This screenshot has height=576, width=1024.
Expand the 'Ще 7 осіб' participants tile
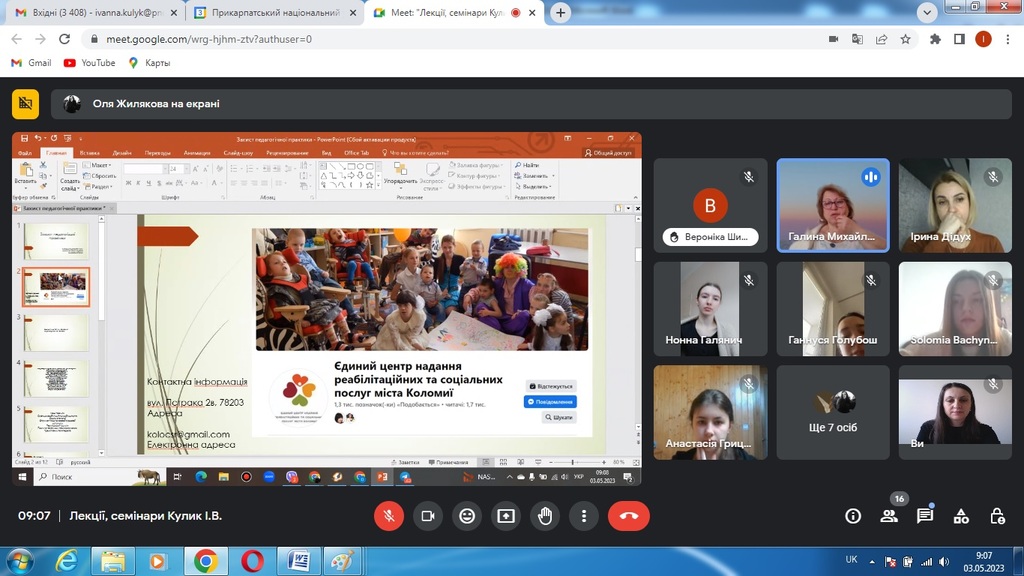833,412
